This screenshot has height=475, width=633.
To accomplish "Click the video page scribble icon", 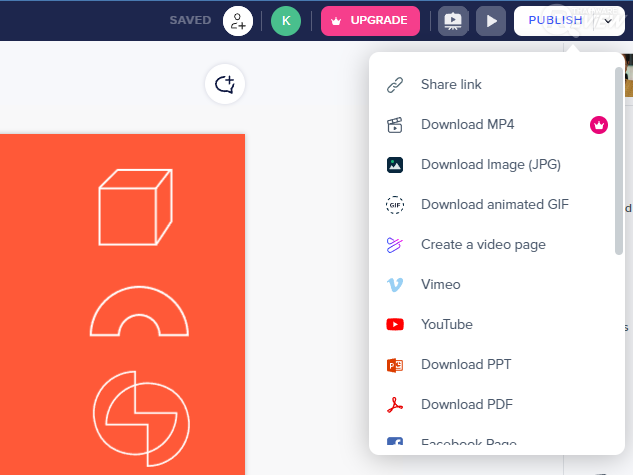I will pos(395,245).
